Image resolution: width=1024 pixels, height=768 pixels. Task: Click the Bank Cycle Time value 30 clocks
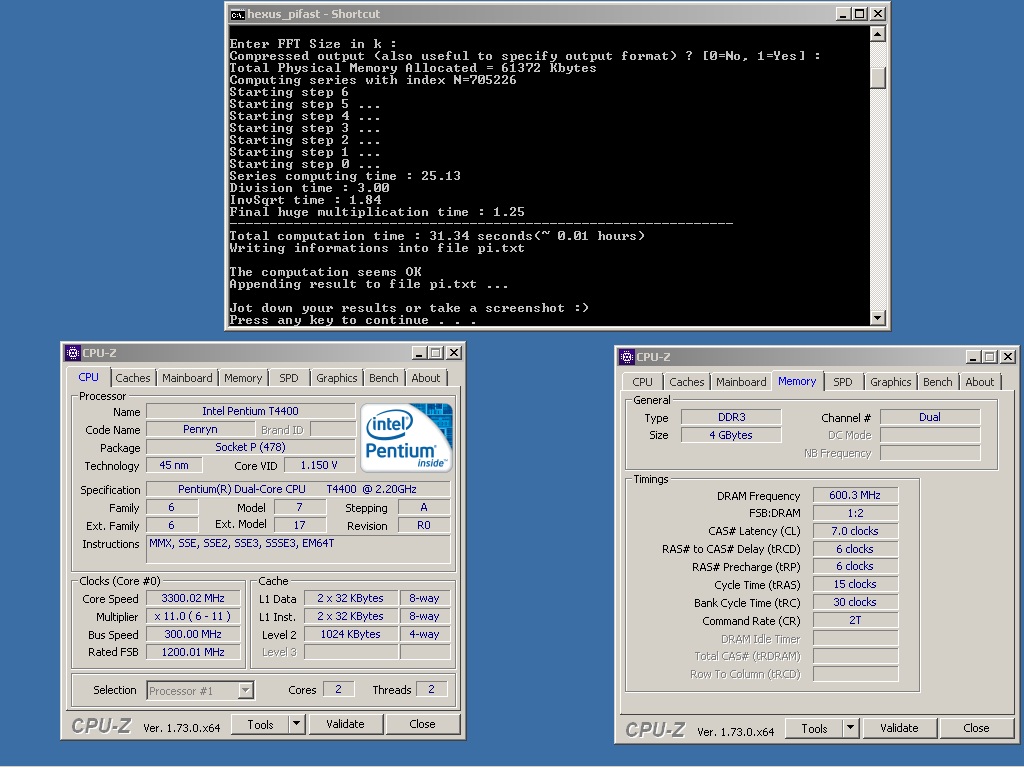click(x=855, y=602)
